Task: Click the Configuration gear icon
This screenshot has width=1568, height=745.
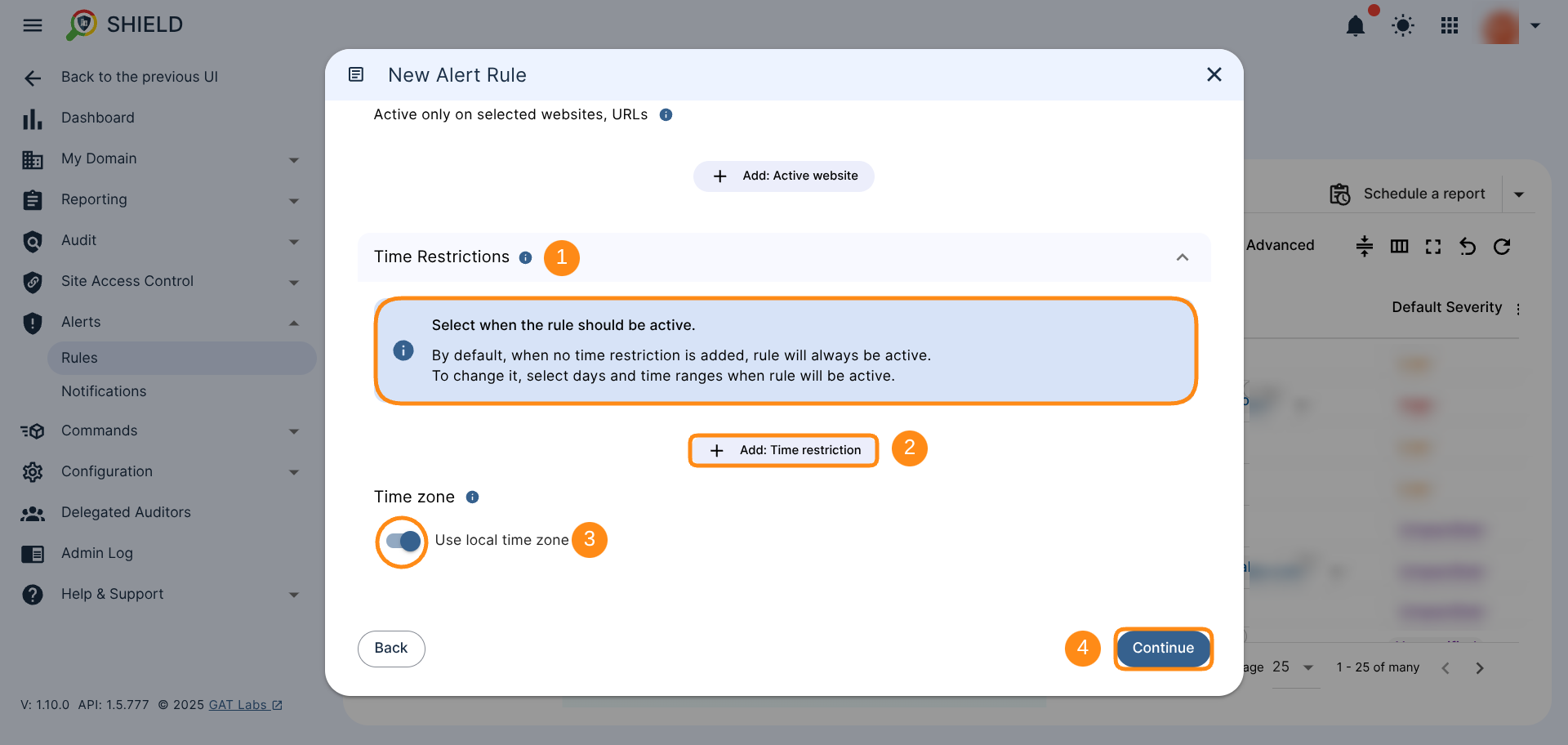Action: [33, 472]
